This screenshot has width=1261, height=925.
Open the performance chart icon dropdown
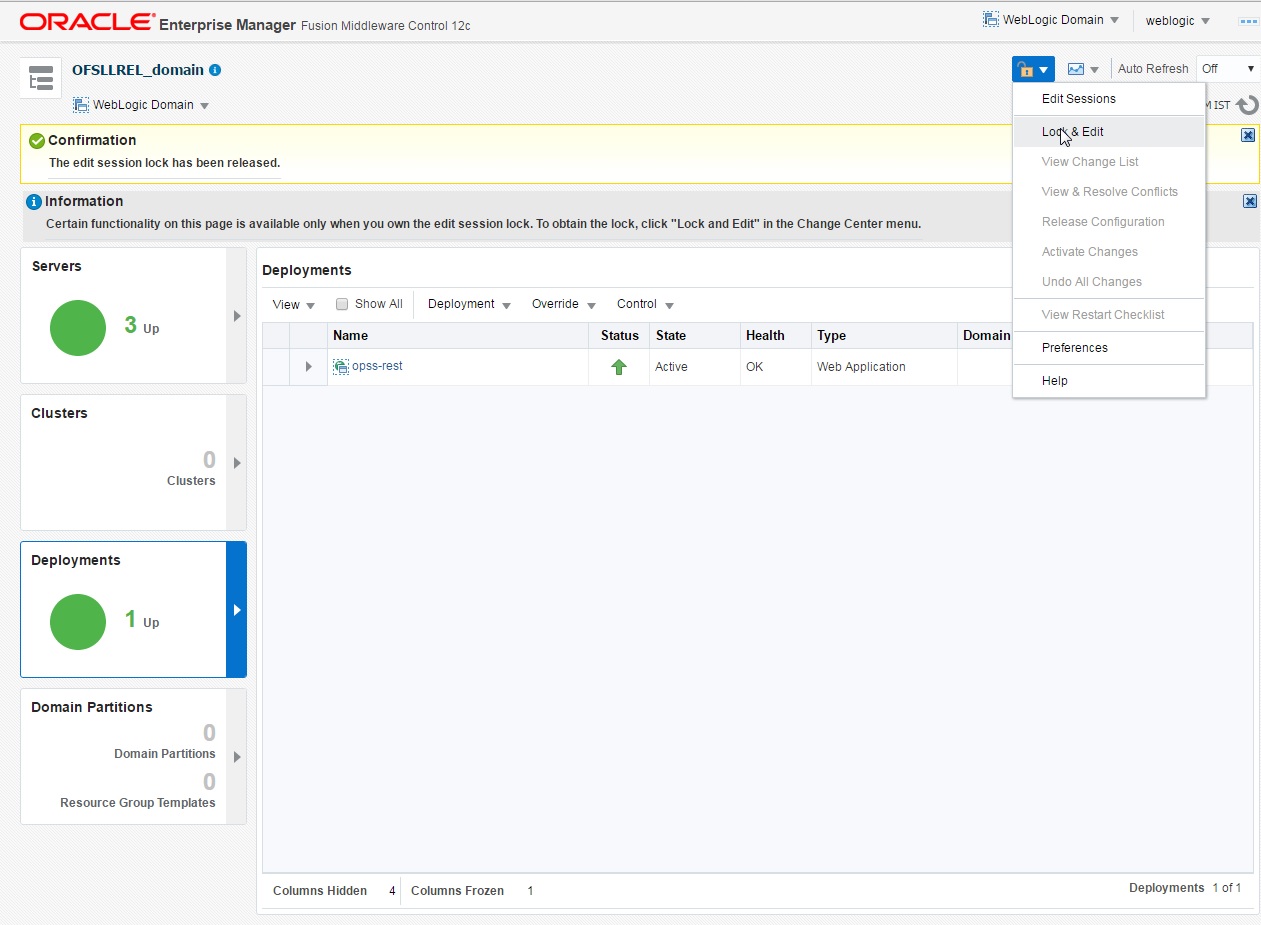[x=1083, y=69]
